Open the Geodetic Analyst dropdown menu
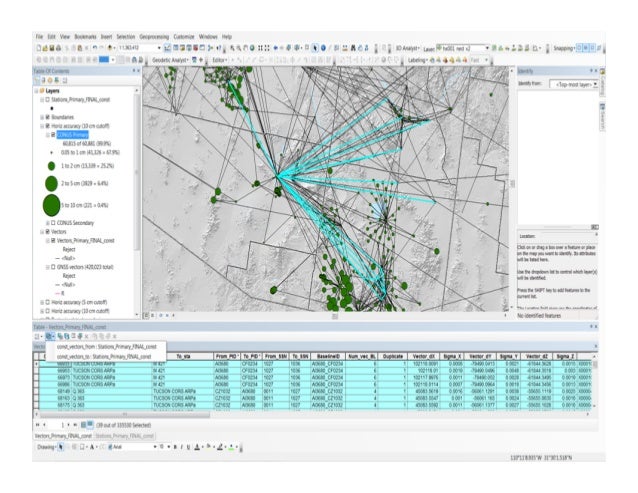The width and height of the screenshot is (638, 493). click(x=170, y=60)
